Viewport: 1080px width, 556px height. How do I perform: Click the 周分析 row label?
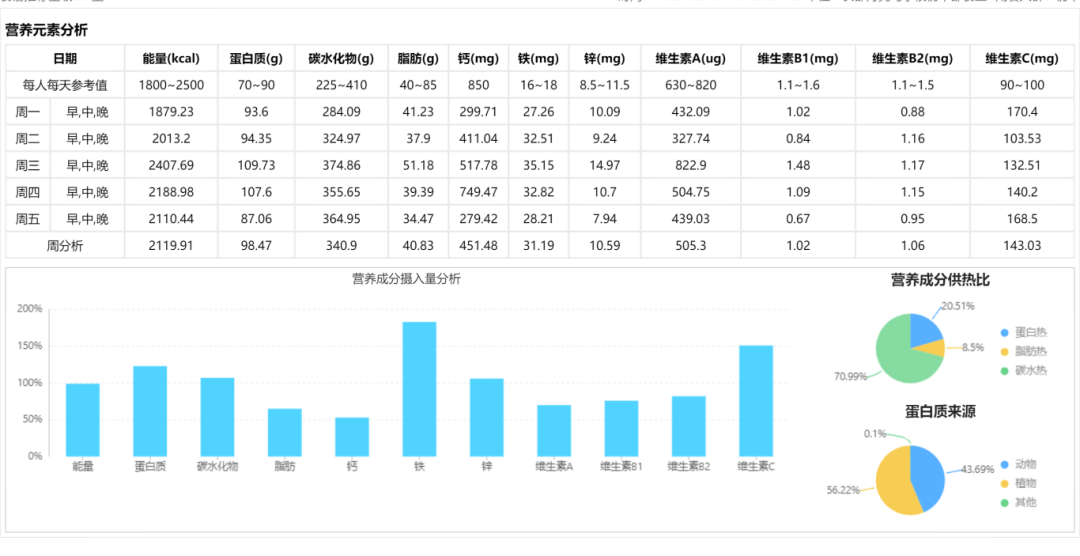click(x=65, y=245)
